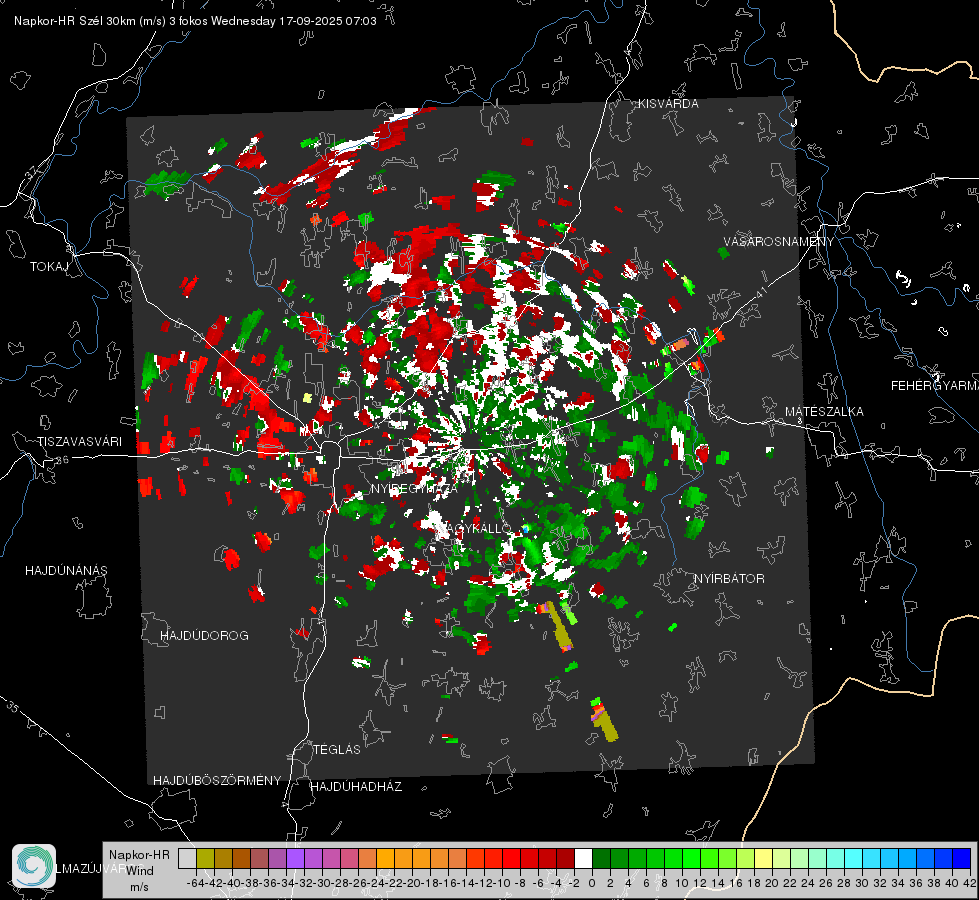Click the HAJDÚNÁNÁS town label
This screenshot has width=979, height=900.
pos(66,571)
